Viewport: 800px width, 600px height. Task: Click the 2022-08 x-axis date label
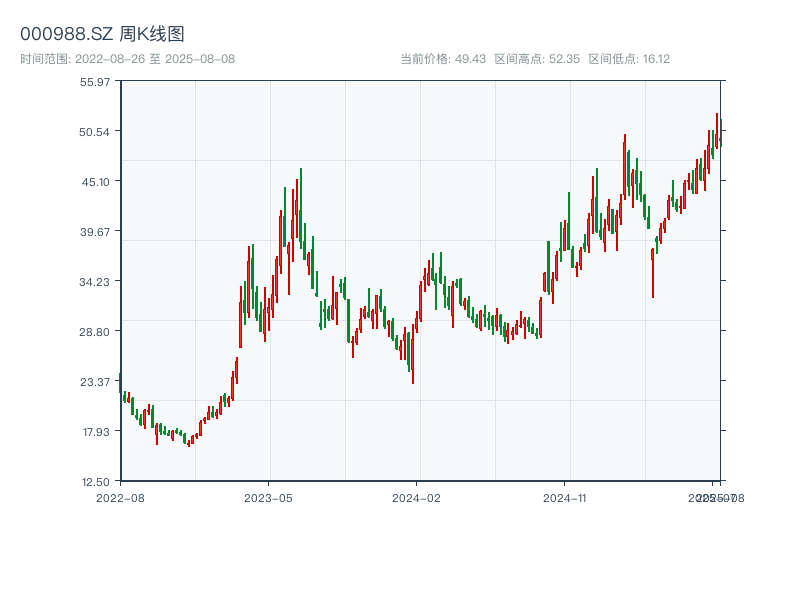[120, 497]
